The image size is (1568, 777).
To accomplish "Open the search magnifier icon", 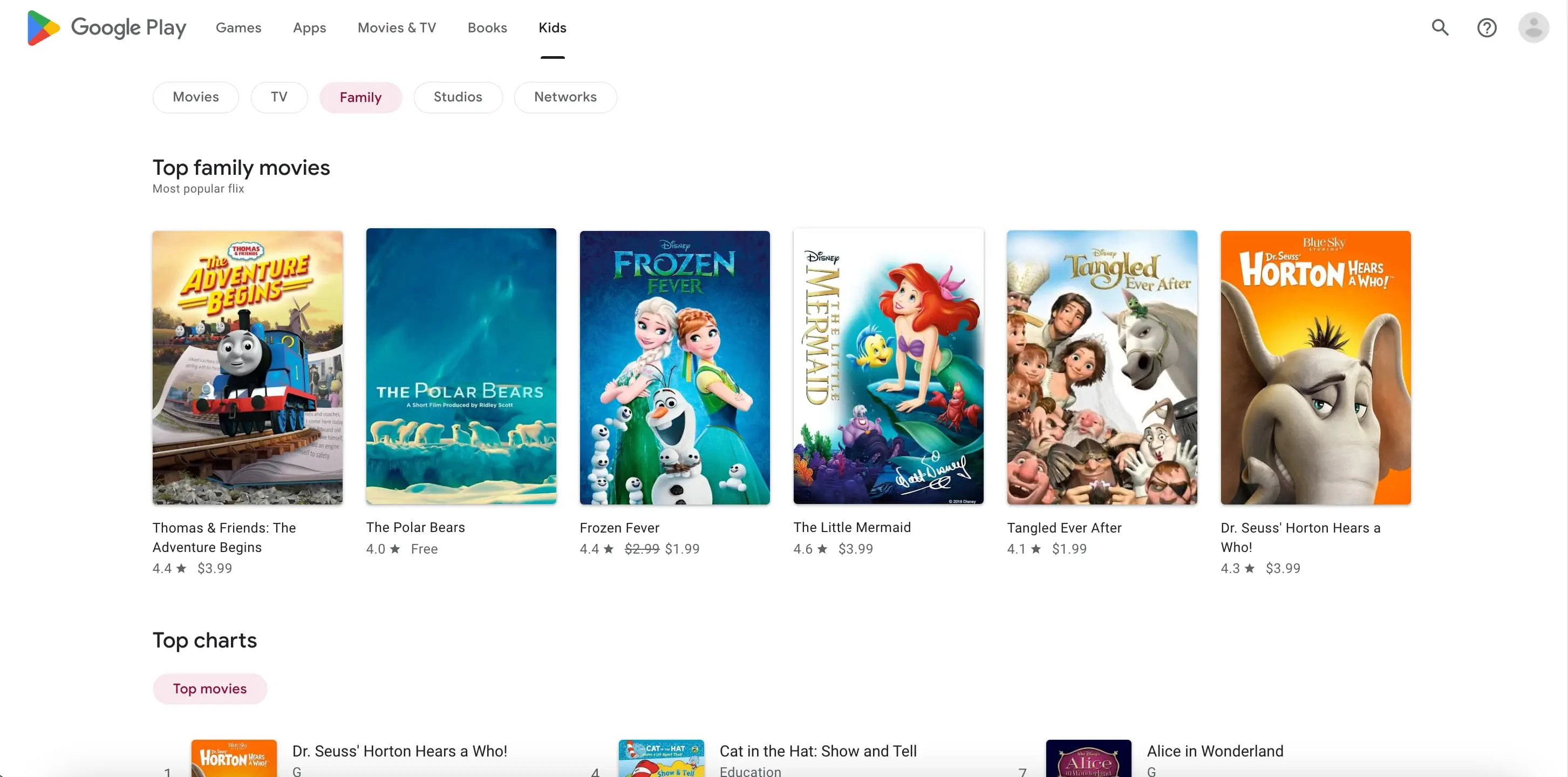I will pyautogui.click(x=1440, y=28).
